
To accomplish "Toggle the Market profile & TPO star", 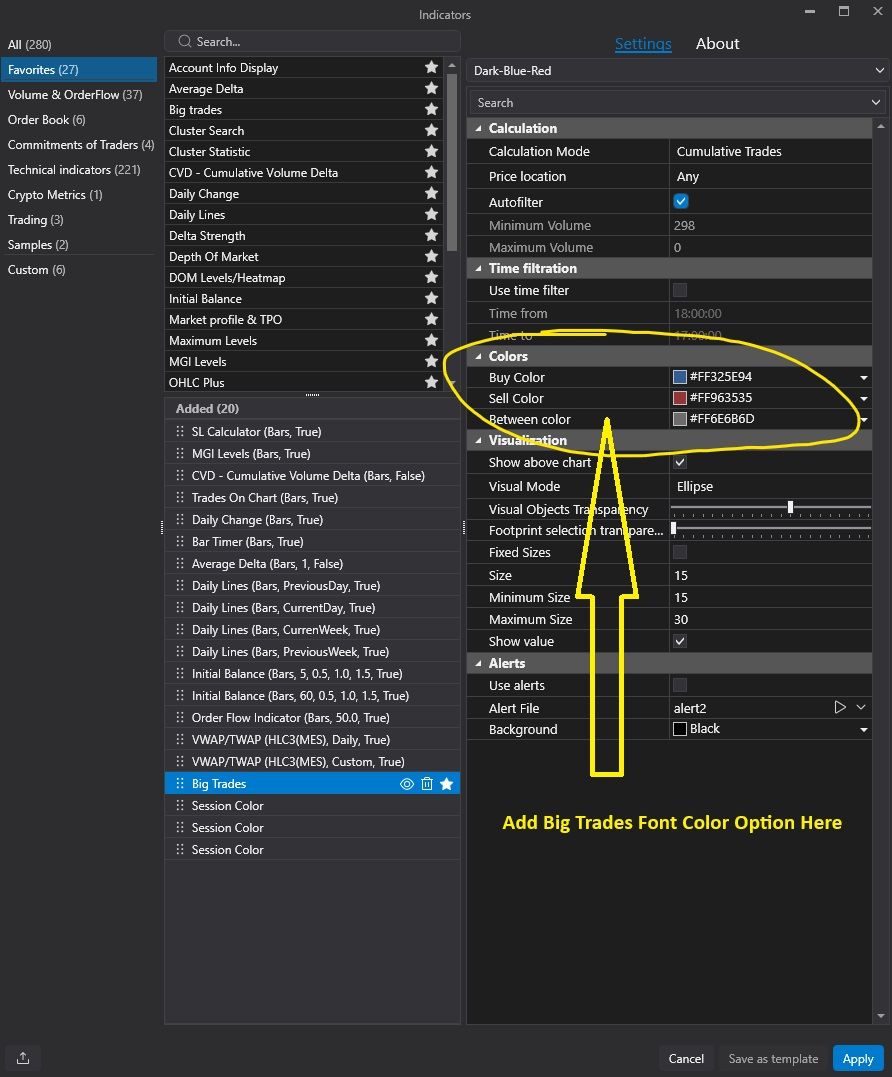I will pos(431,319).
